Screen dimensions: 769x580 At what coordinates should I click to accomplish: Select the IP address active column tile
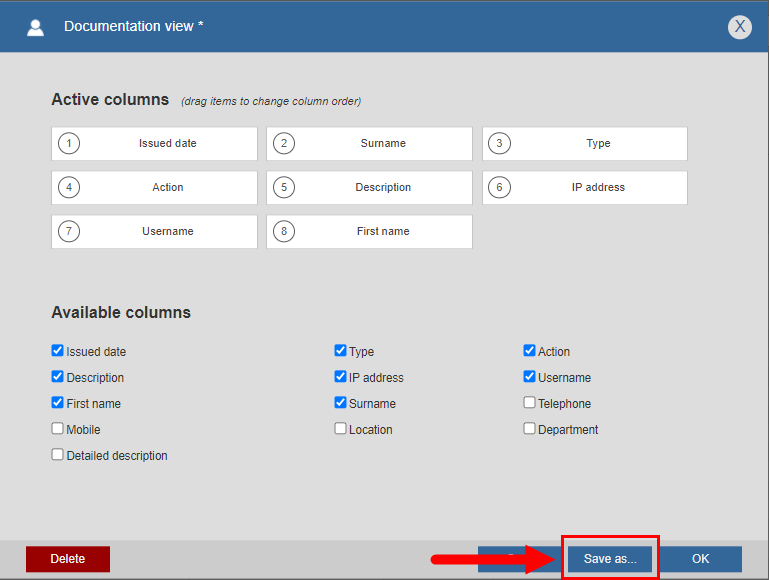click(x=585, y=187)
